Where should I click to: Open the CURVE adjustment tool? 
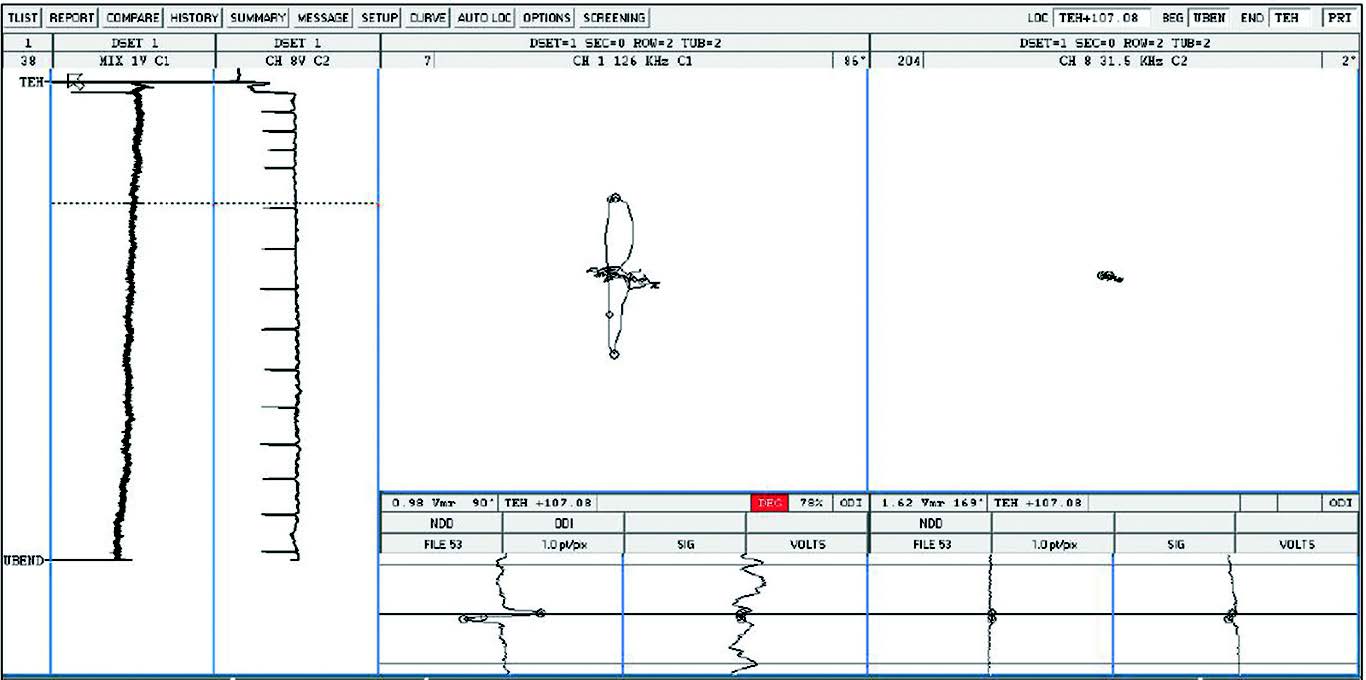428,16
